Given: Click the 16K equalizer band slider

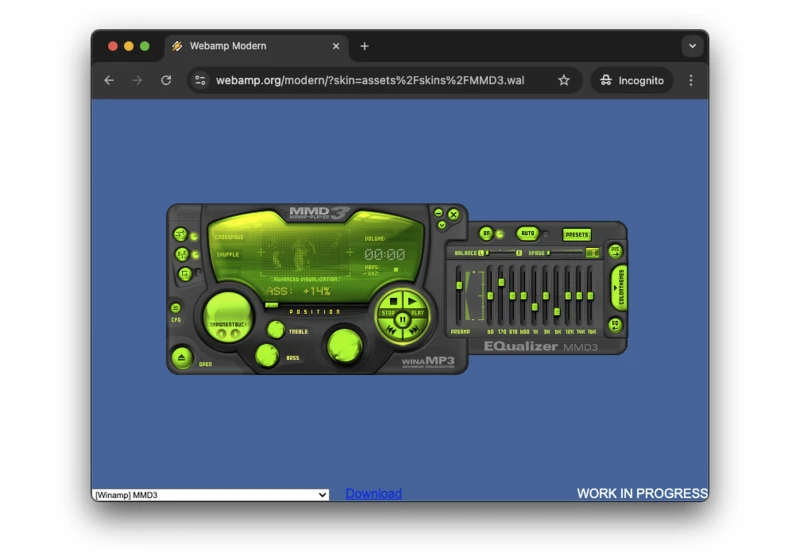Looking at the screenshot, I should [590, 295].
